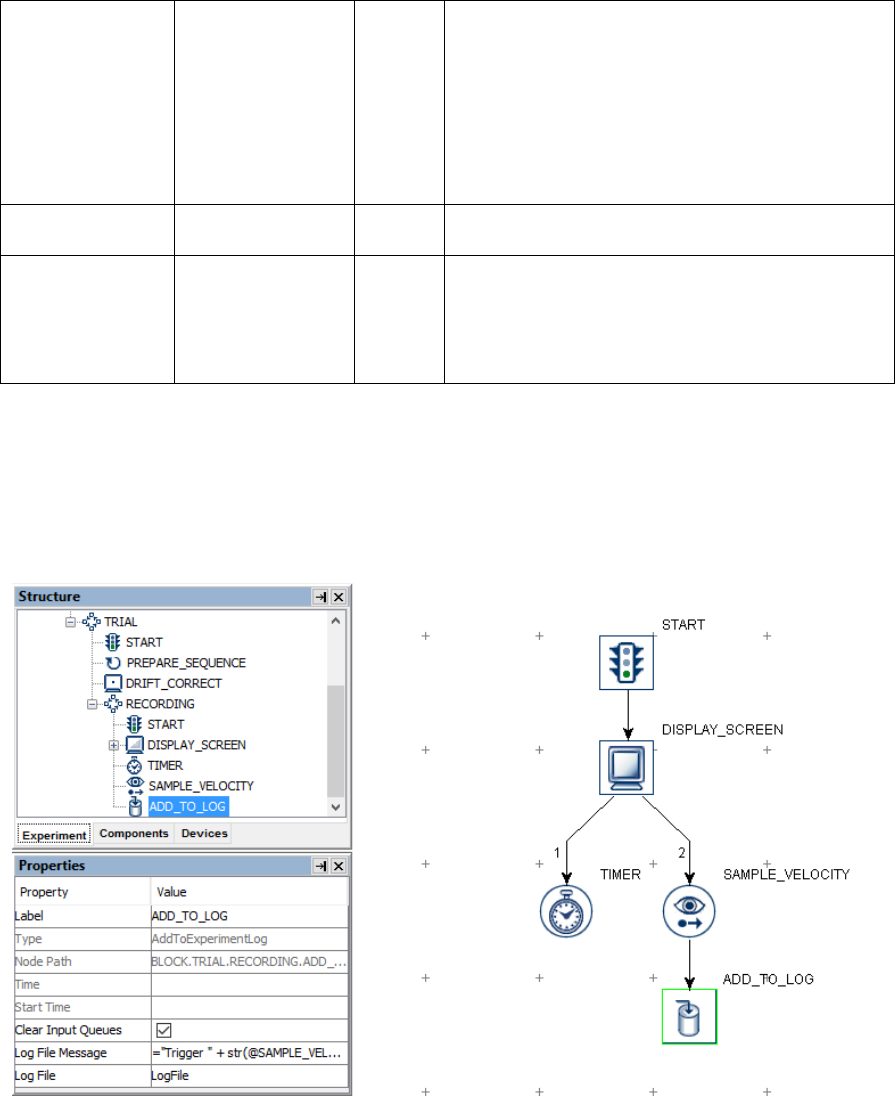Toggle the Clear Input Queues checkbox
The height and width of the screenshot is (1096, 895).
pyautogui.click(x=164, y=1030)
